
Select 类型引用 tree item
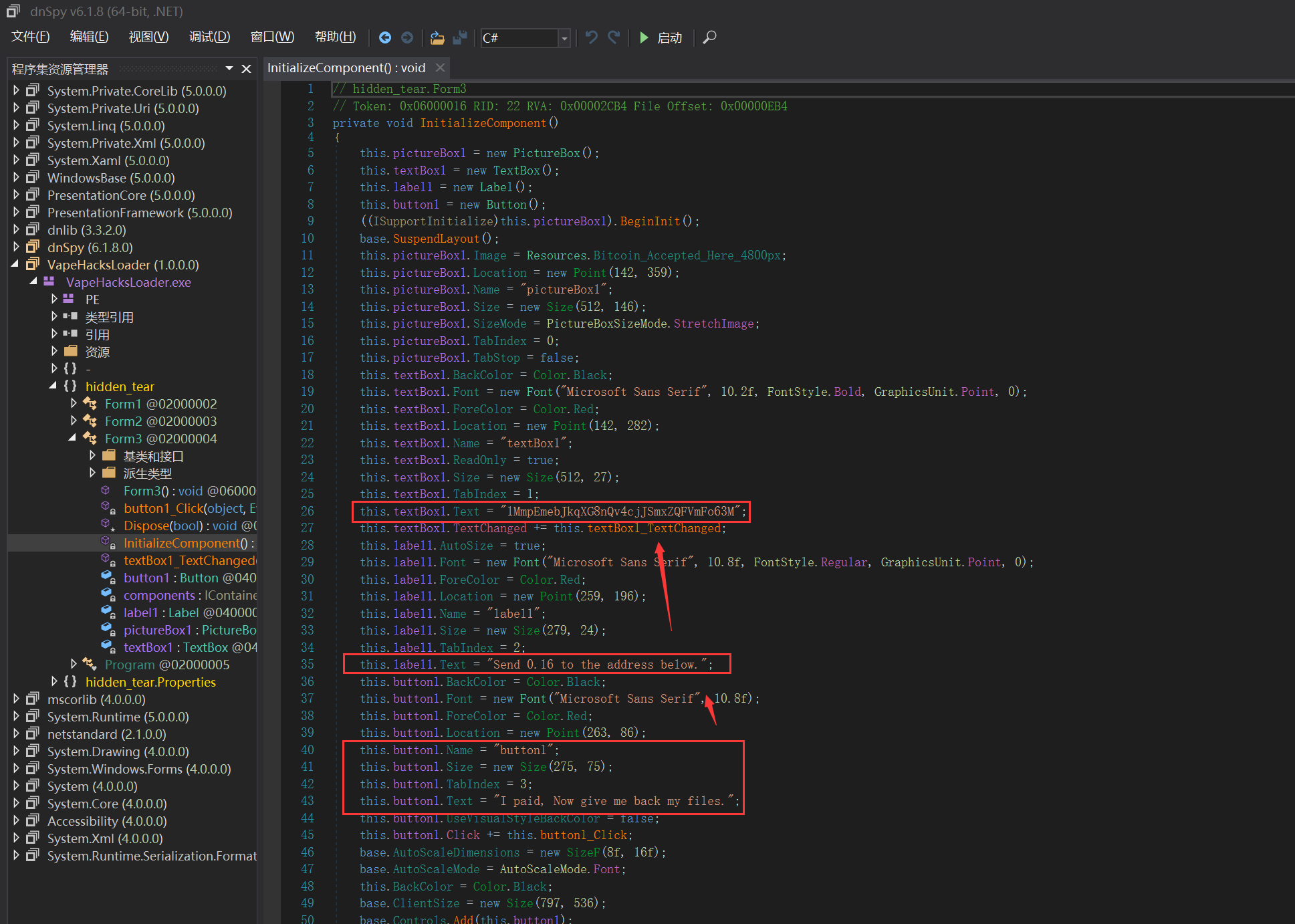[110, 317]
